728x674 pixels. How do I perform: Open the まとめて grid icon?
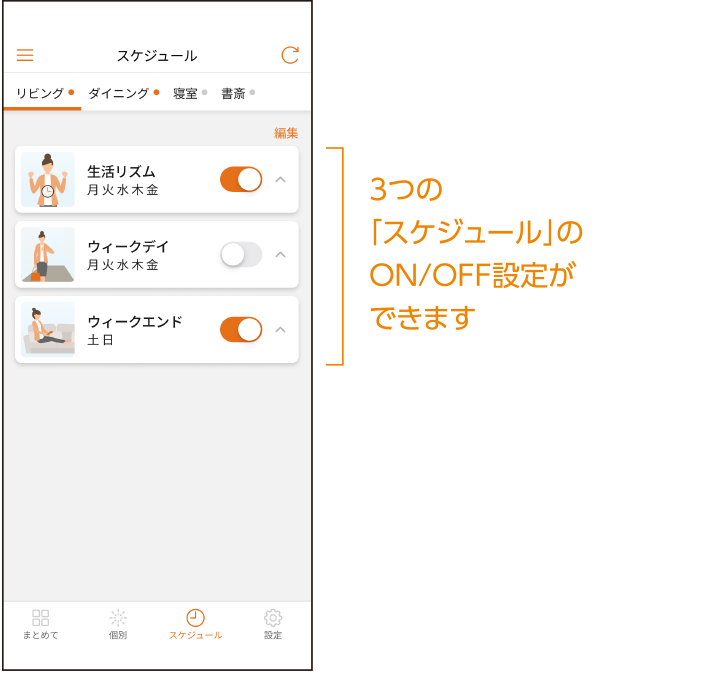[x=40, y=618]
